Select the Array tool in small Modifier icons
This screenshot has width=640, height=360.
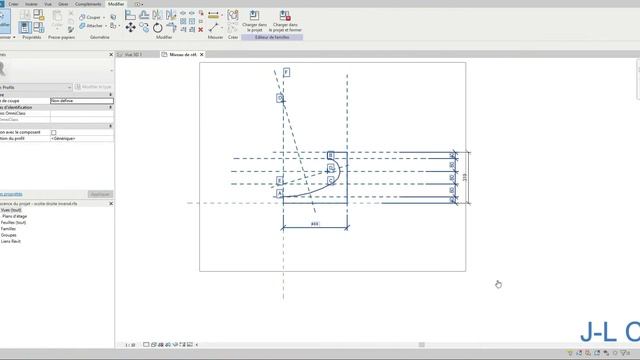(183, 21)
